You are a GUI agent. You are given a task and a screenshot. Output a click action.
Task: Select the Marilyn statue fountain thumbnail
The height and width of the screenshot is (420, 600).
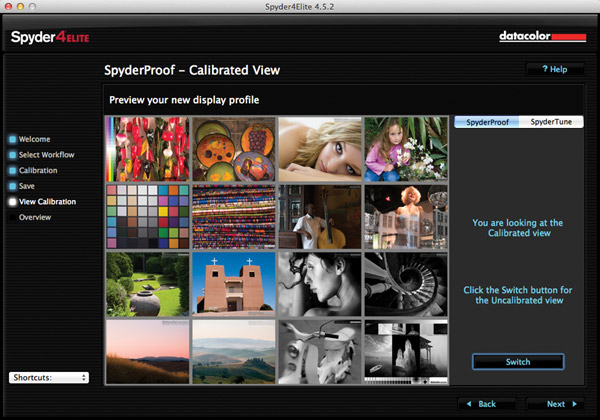(406, 217)
